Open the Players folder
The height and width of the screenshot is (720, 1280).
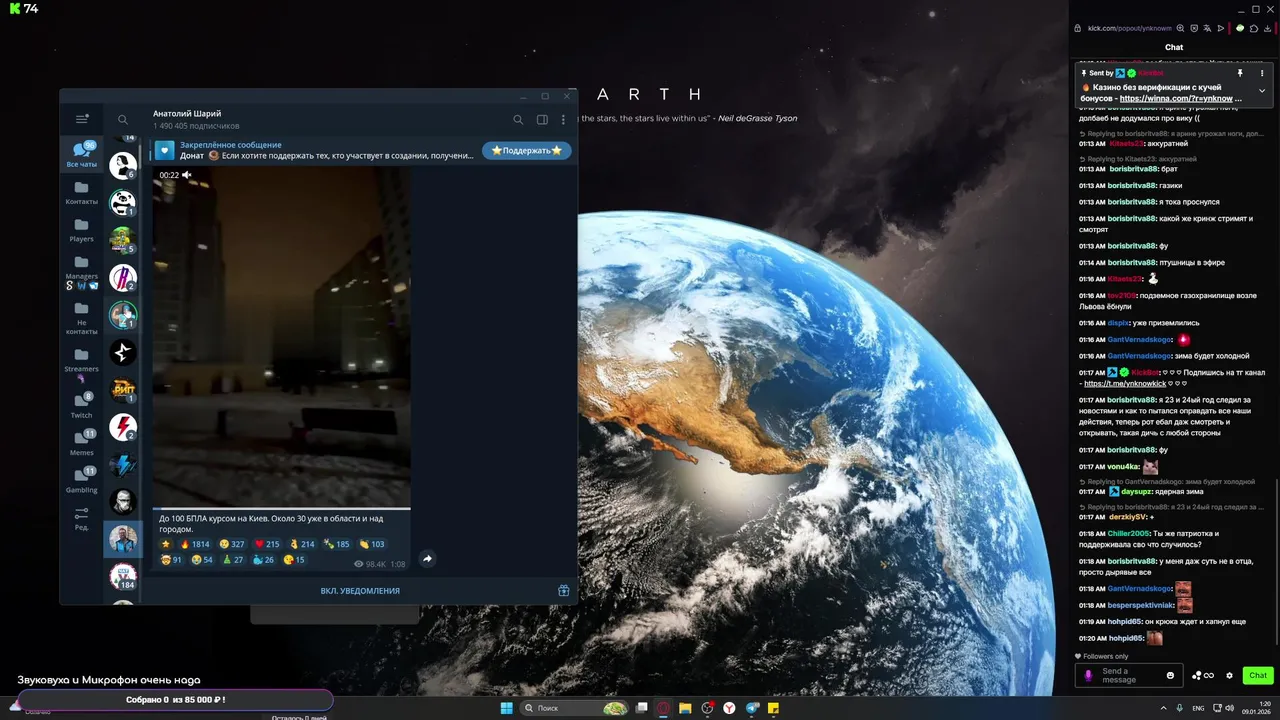(82, 230)
